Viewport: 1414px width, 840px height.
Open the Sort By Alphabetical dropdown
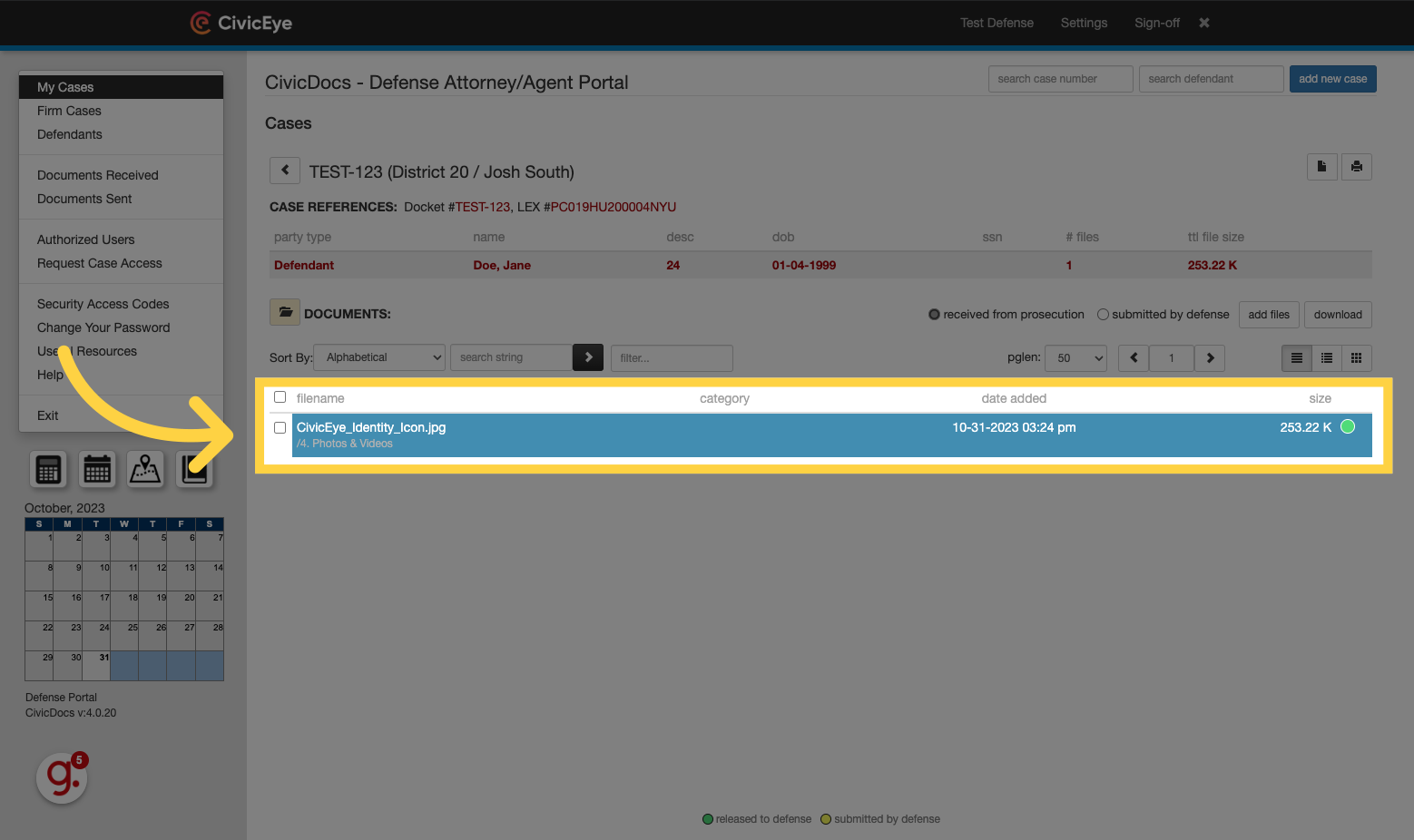(379, 357)
